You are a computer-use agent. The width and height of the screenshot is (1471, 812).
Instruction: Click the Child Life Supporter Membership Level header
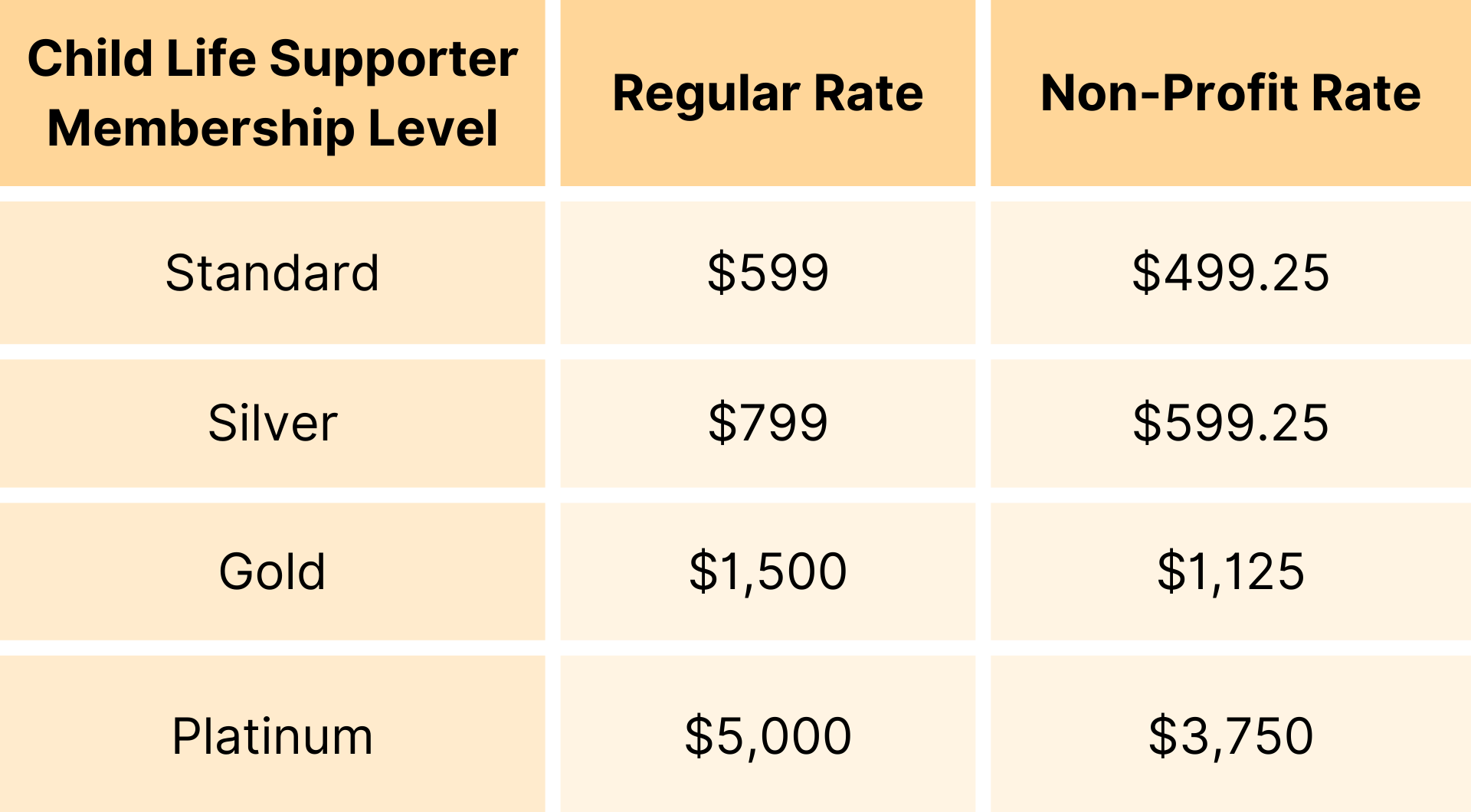point(272,93)
